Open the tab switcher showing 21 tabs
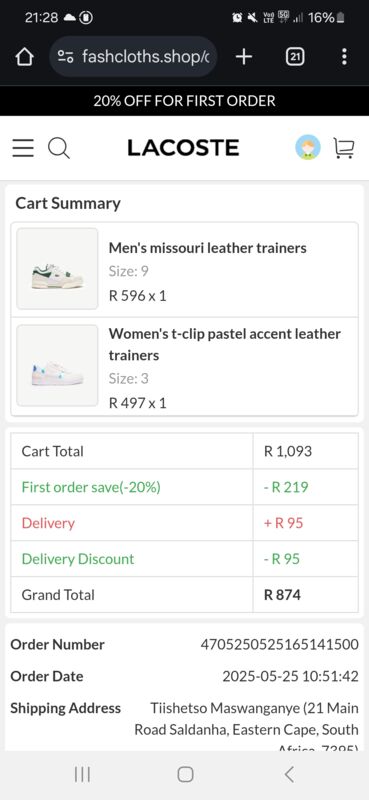This screenshot has width=369, height=800. click(x=294, y=57)
